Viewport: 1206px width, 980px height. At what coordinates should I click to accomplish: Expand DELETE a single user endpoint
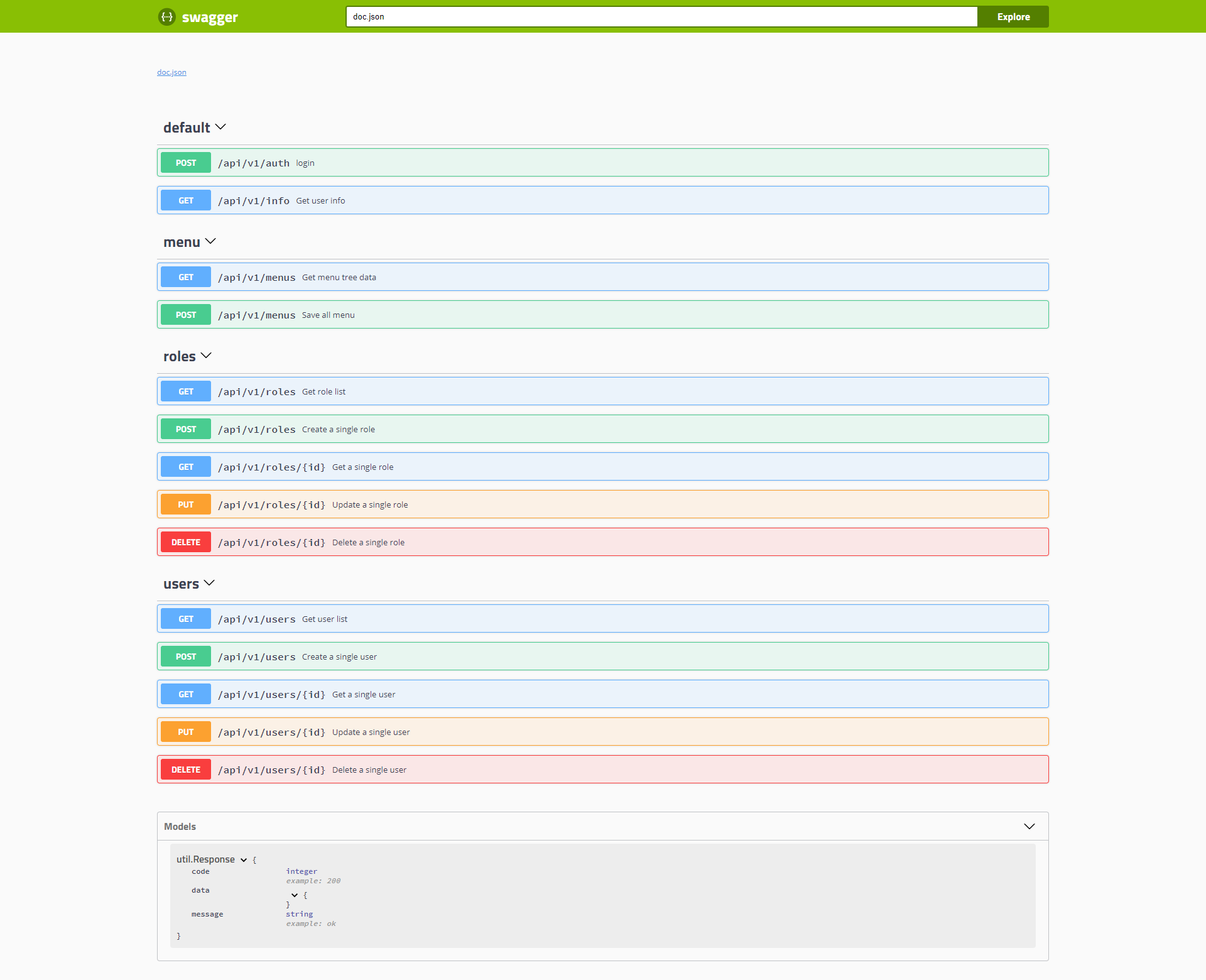tap(602, 770)
